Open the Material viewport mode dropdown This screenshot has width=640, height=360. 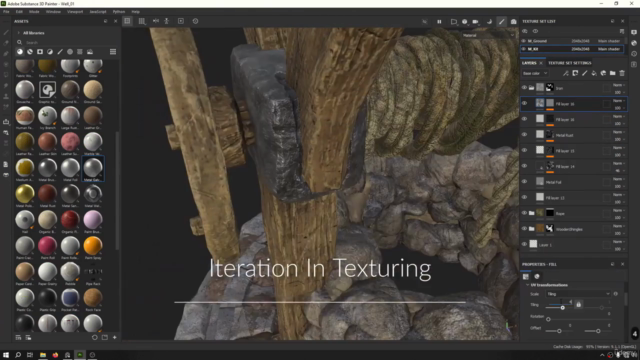(x=488, y=36)
